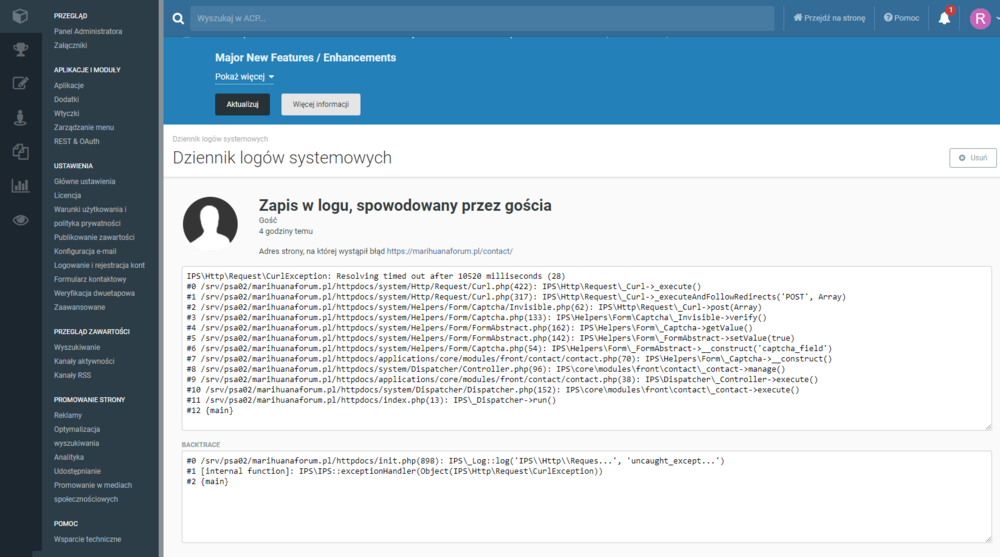Open 'Panel Administratora' in the sidebar
Screen dimensions: 1000x557
coord(88,31)
